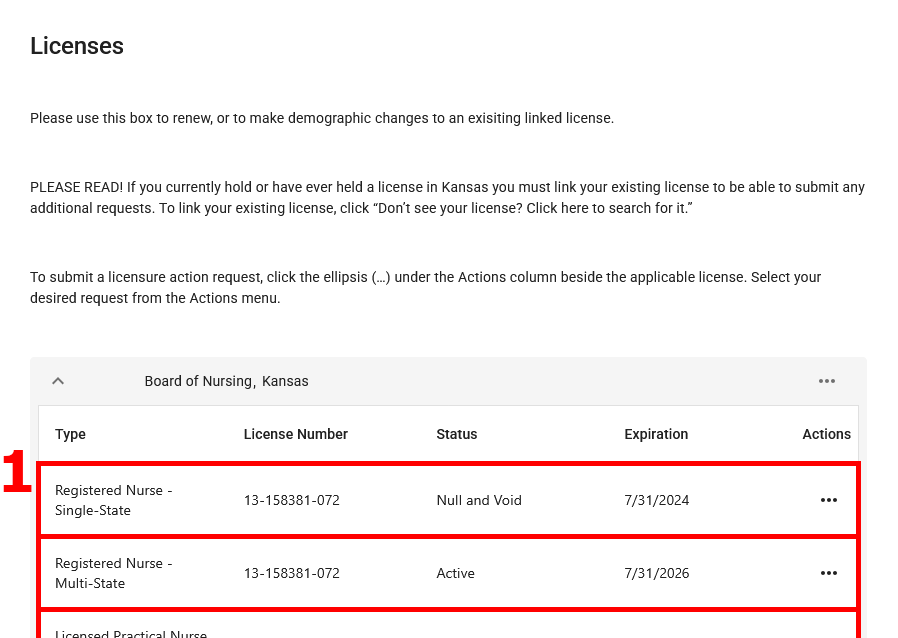
Task: Select the Registered Nurse - Multi-State type cell
Action: click(113, 573)
